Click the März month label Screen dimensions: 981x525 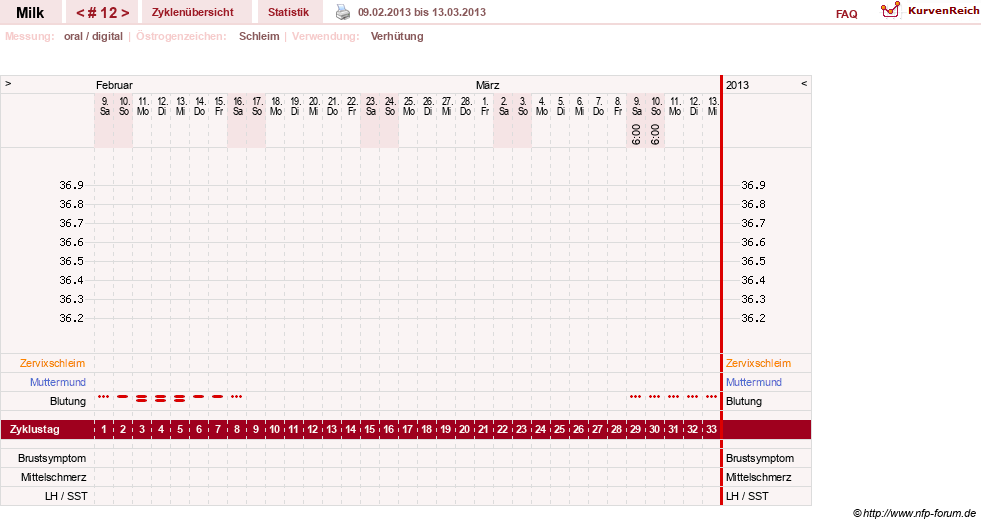point(487,85)
